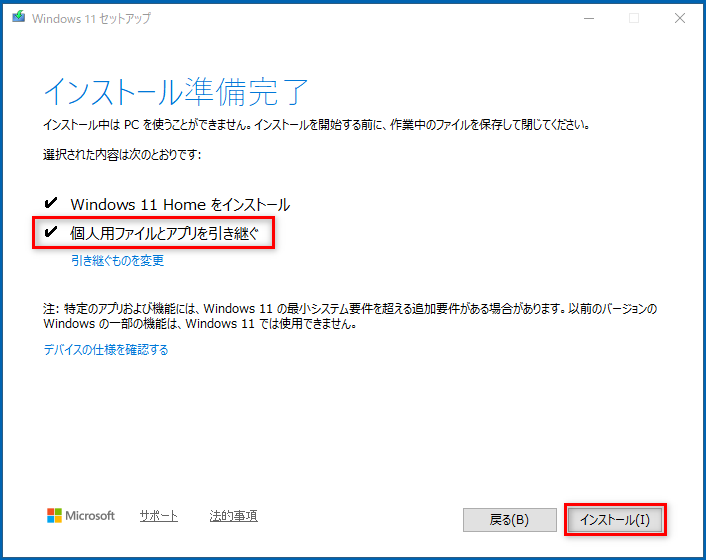This screenshot has height=560, width=706.
Task: Close the Windows 11 setup window
Action: (x=680, y=18)
